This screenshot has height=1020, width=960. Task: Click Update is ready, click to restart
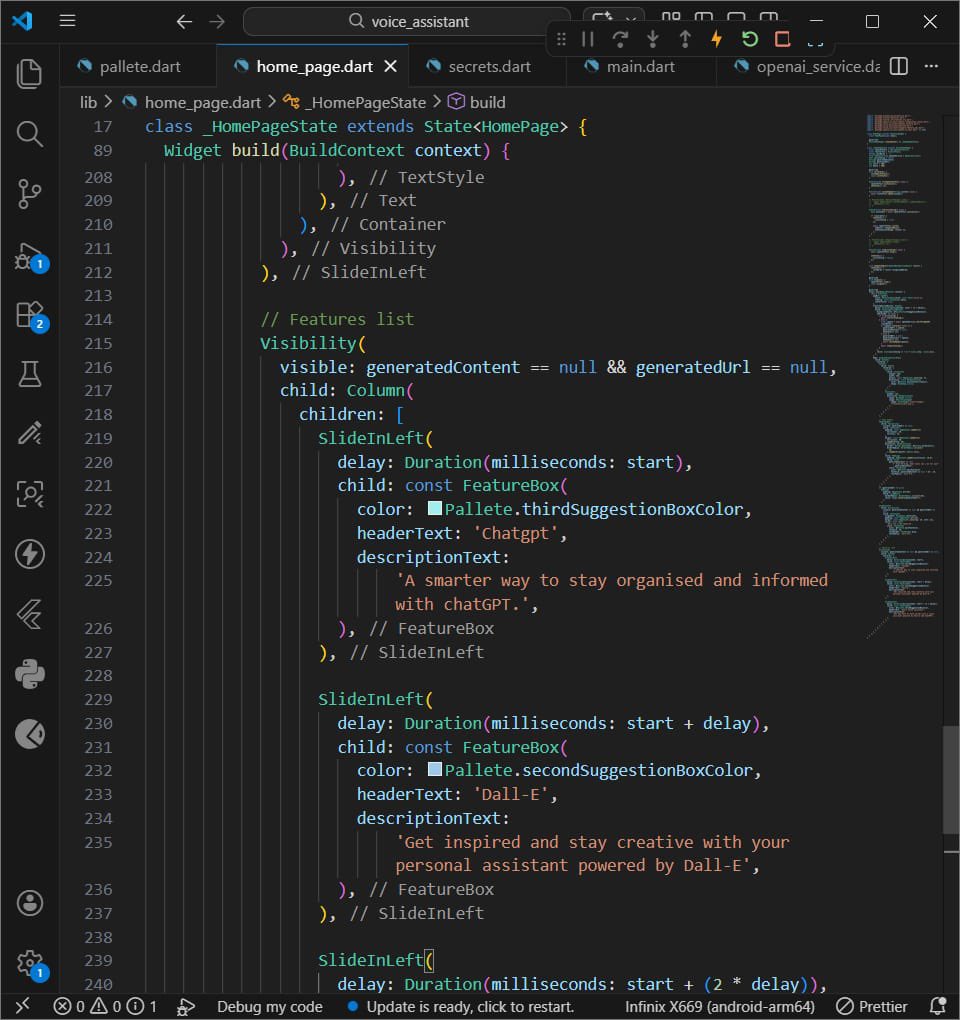tap(460, 1006)
